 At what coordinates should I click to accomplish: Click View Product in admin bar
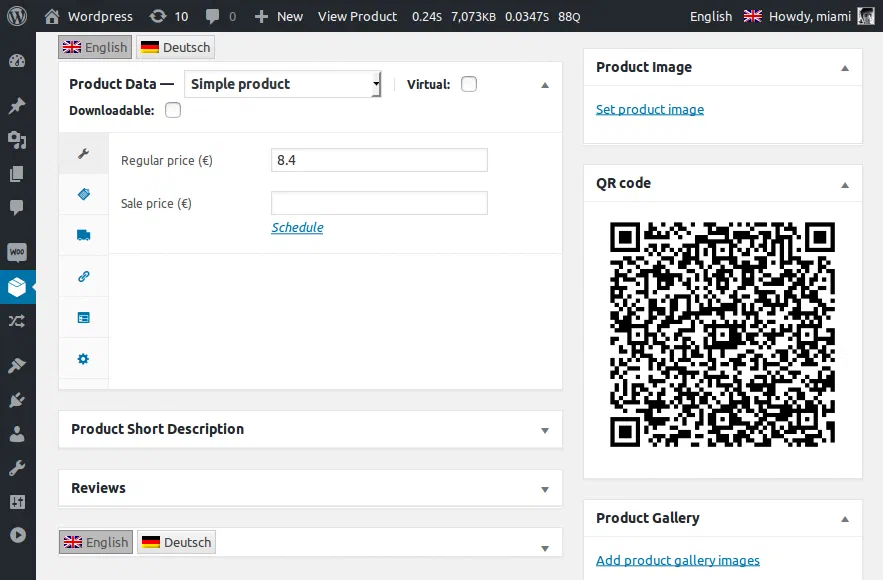pyautogui.click(x=357, y=16)
